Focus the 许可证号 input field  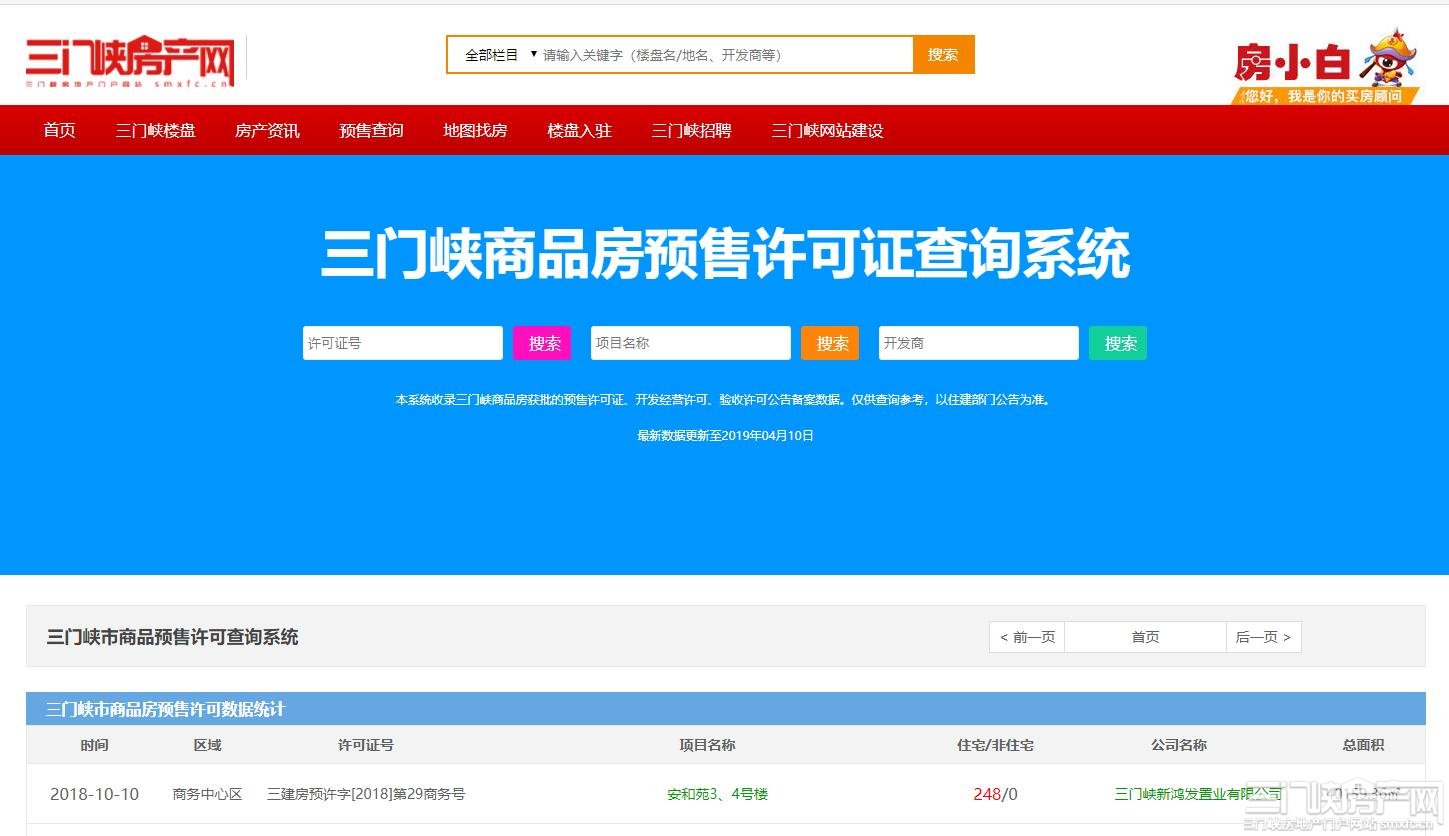pyautogui.click(x=403, y=343)
